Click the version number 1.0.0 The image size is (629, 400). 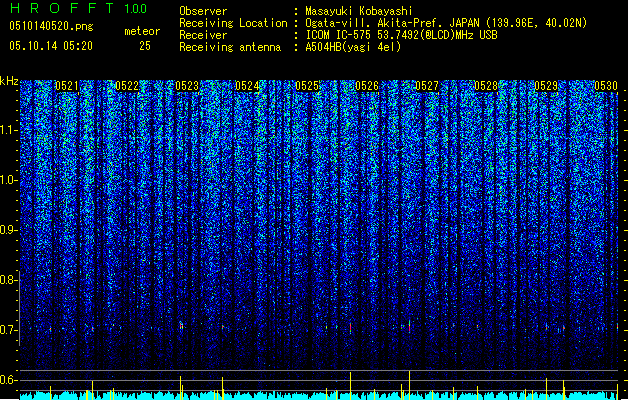coord(136,9)
